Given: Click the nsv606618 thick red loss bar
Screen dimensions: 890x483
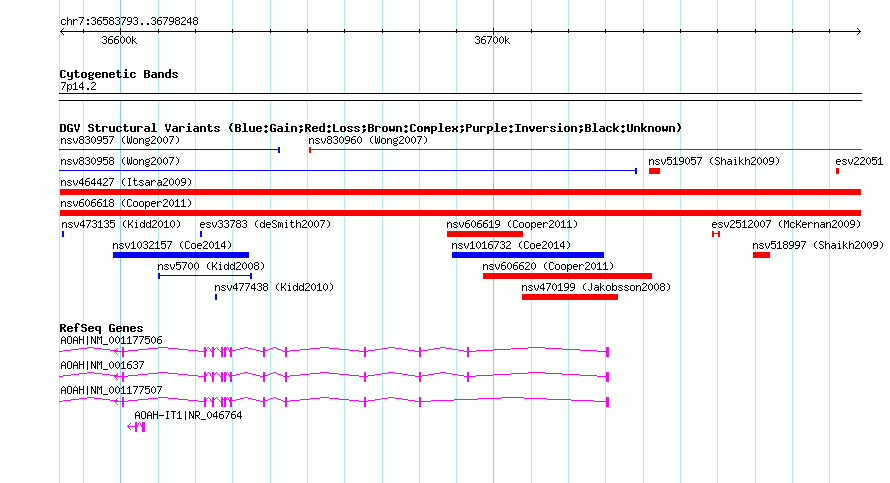Looking at the screenshot, I should pos(460,213).
